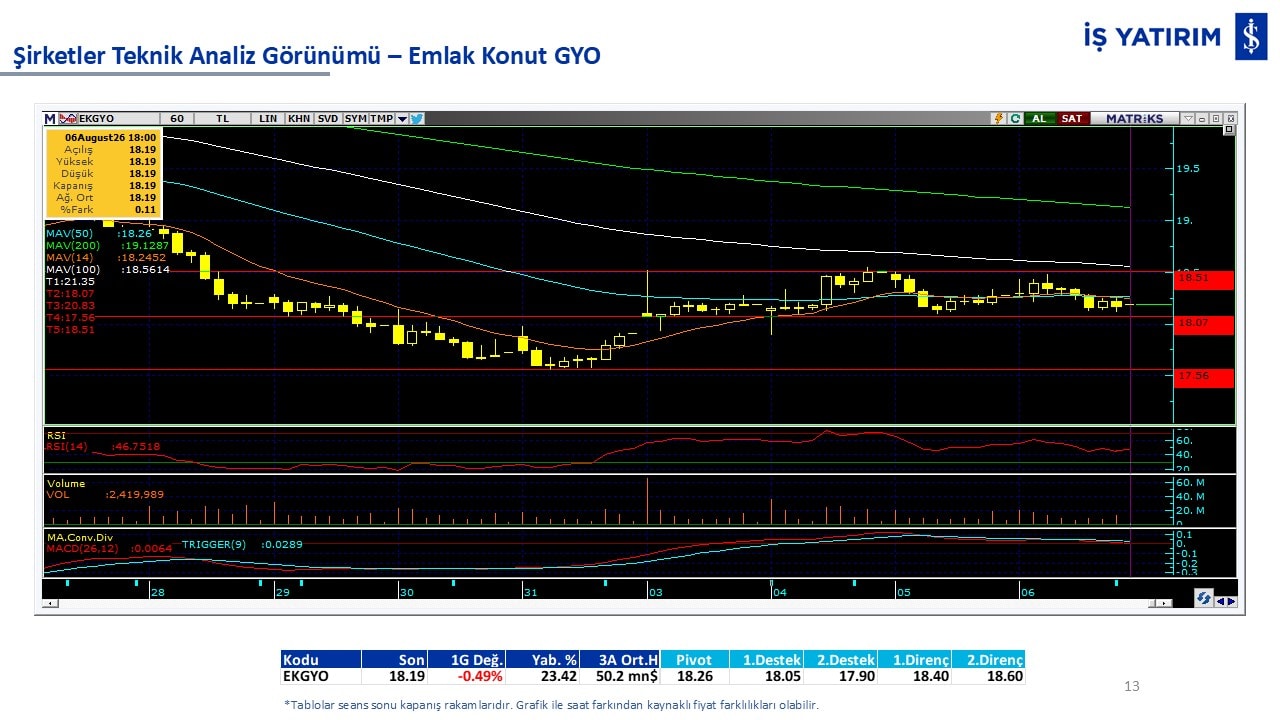Click the red 18.07 price level tag
The width and height of the screenshot is (1280, 720).
click(1205, 325)
